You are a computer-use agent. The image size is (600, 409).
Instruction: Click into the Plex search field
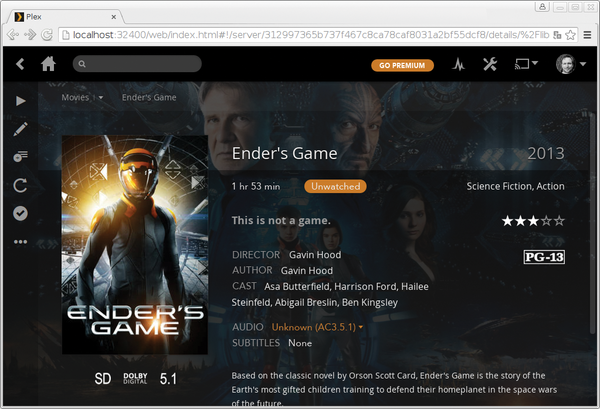tap(137, 64)
